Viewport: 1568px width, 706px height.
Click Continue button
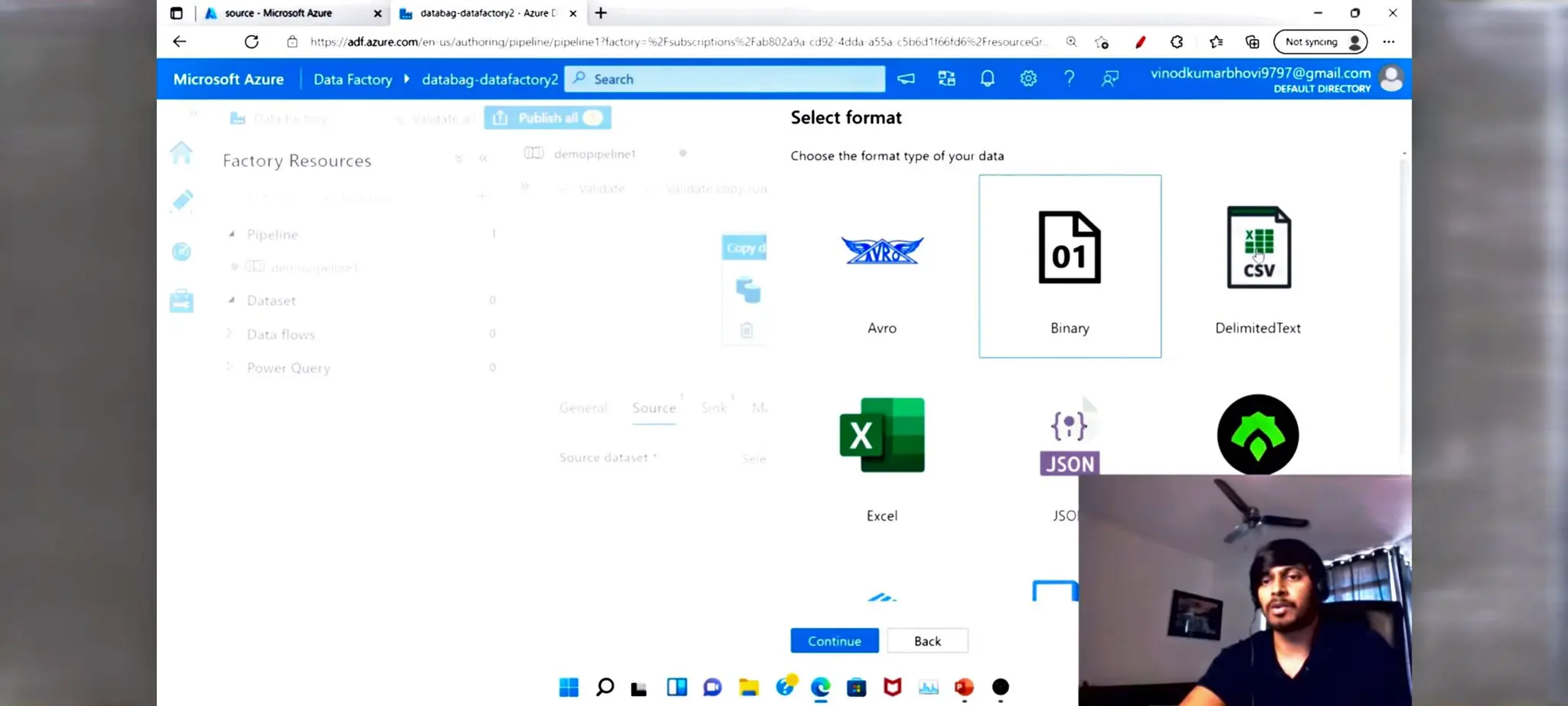835,641
